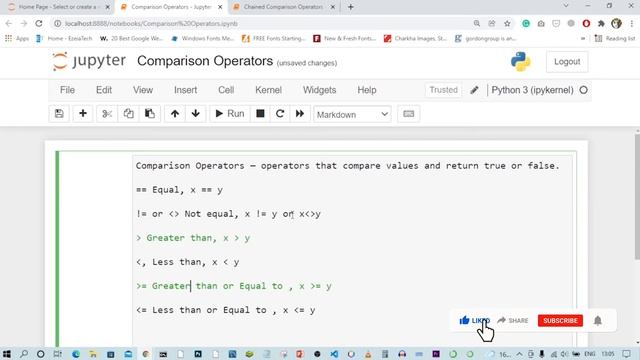This screenshot has height=360, width=640.
Task: Open Chrome profile avatar
Action: pyautogui.click(x=616, y=24)
